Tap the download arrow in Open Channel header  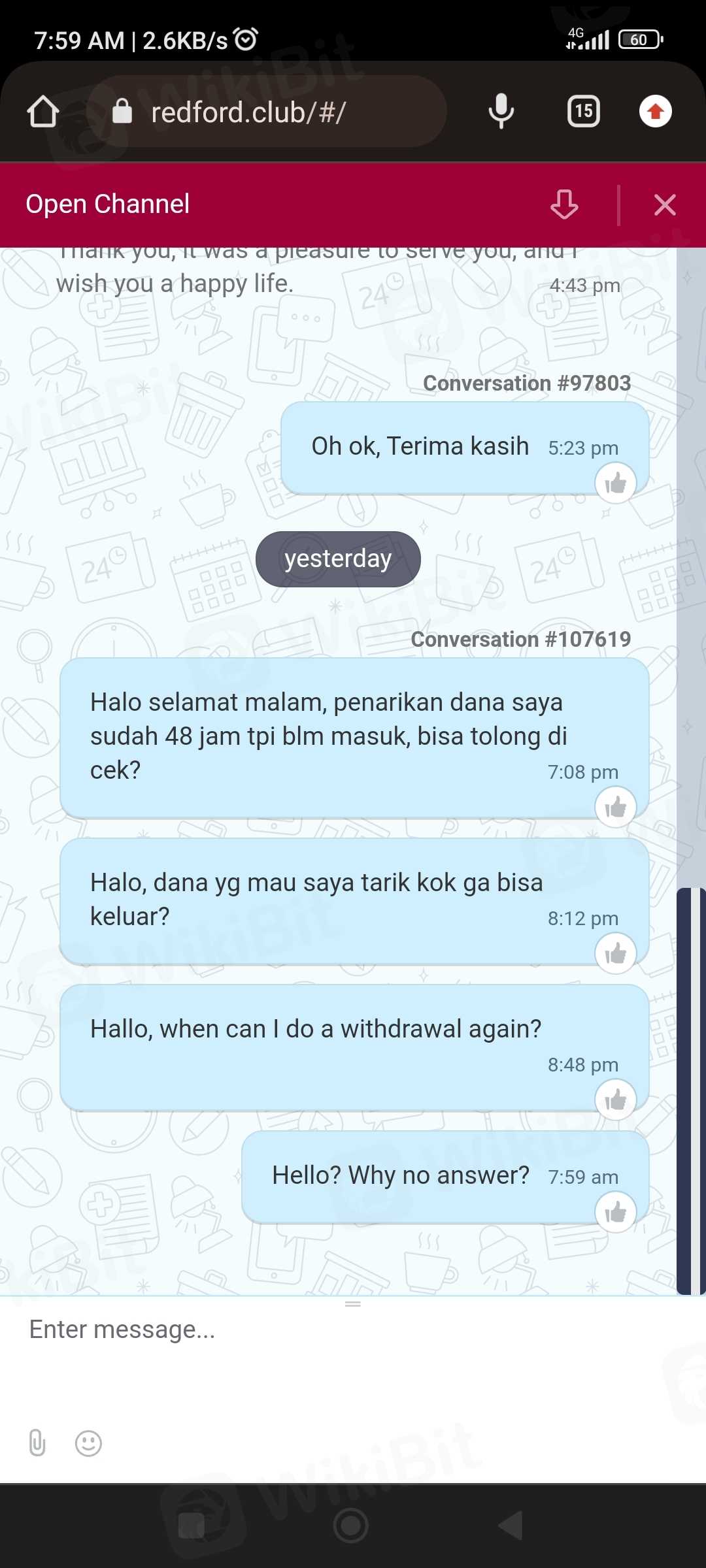pyautogui.click(x=564, y=204)
